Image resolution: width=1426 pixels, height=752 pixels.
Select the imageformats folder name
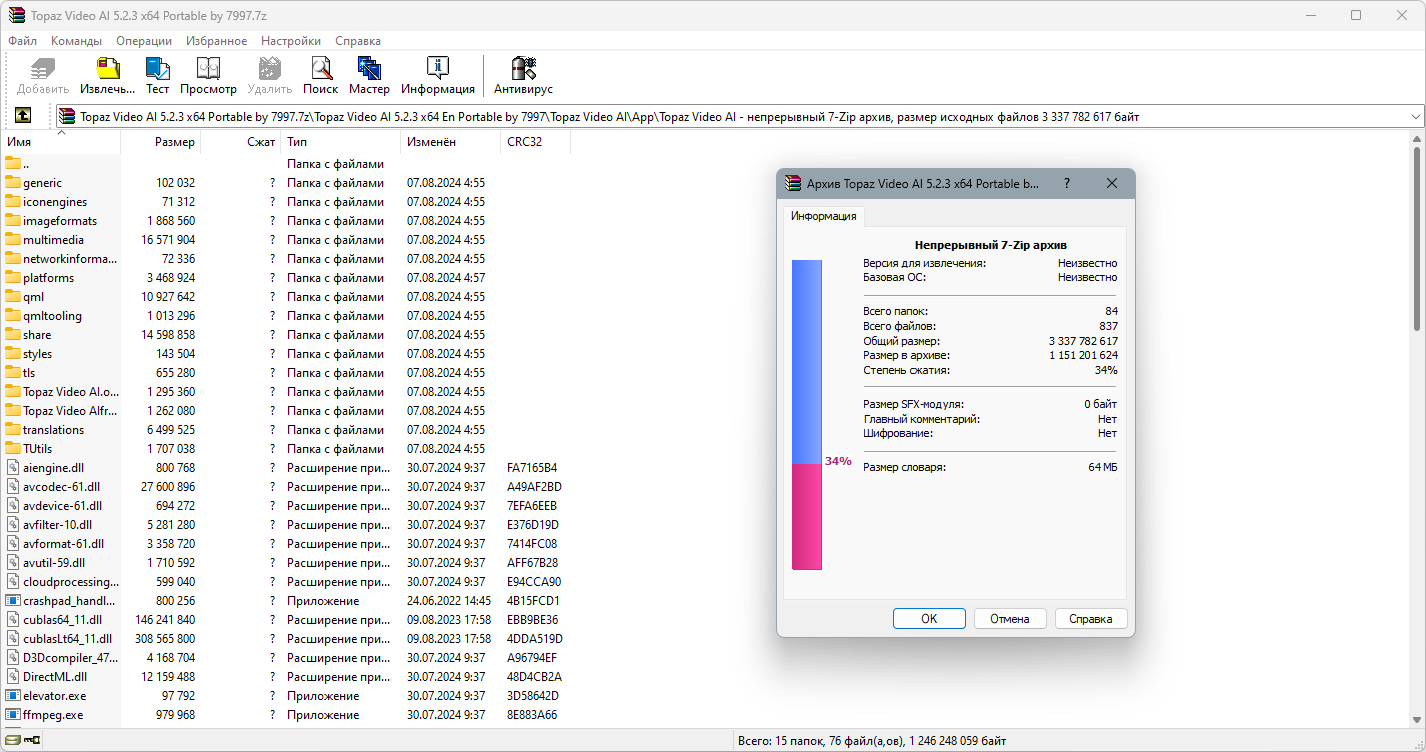60,220
